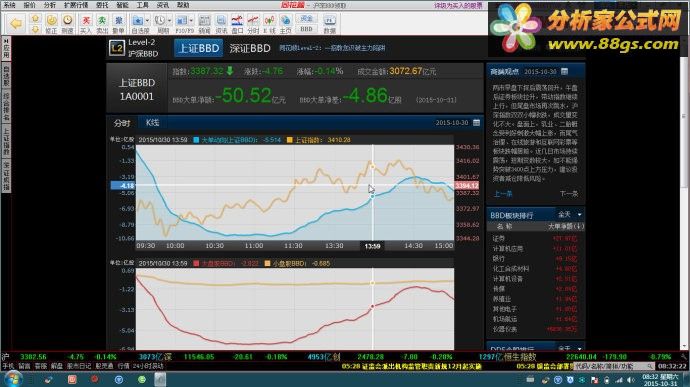Click the calendar icon beside chart date 2015-10-30
This screenshot has width=690, height=387.
click(477, 122)
